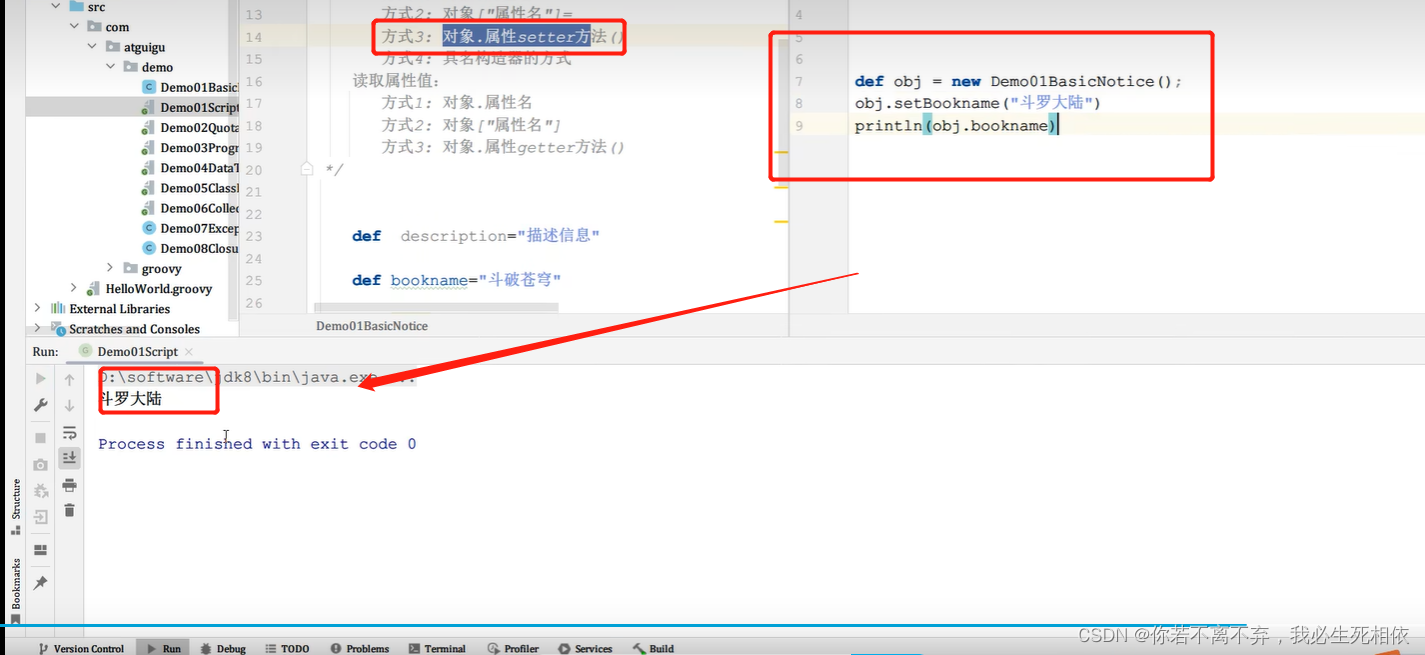
Task: Click the src folder icon
Action: (76, 7)
